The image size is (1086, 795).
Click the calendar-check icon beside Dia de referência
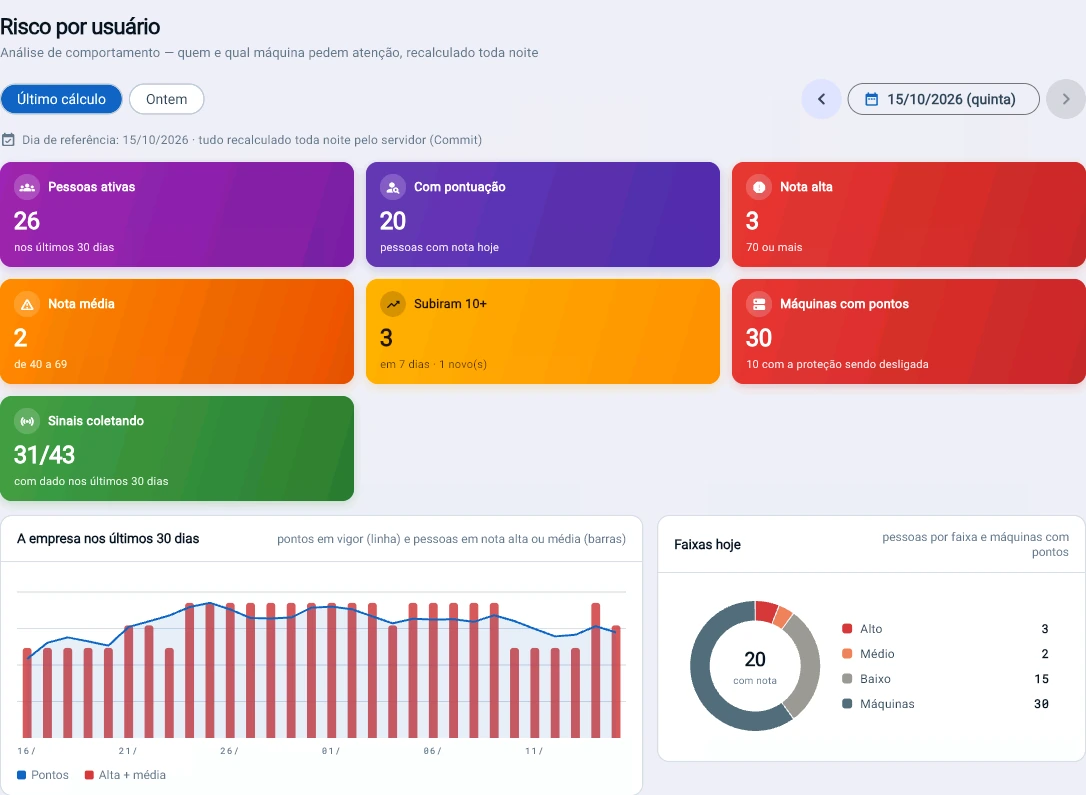8,140
